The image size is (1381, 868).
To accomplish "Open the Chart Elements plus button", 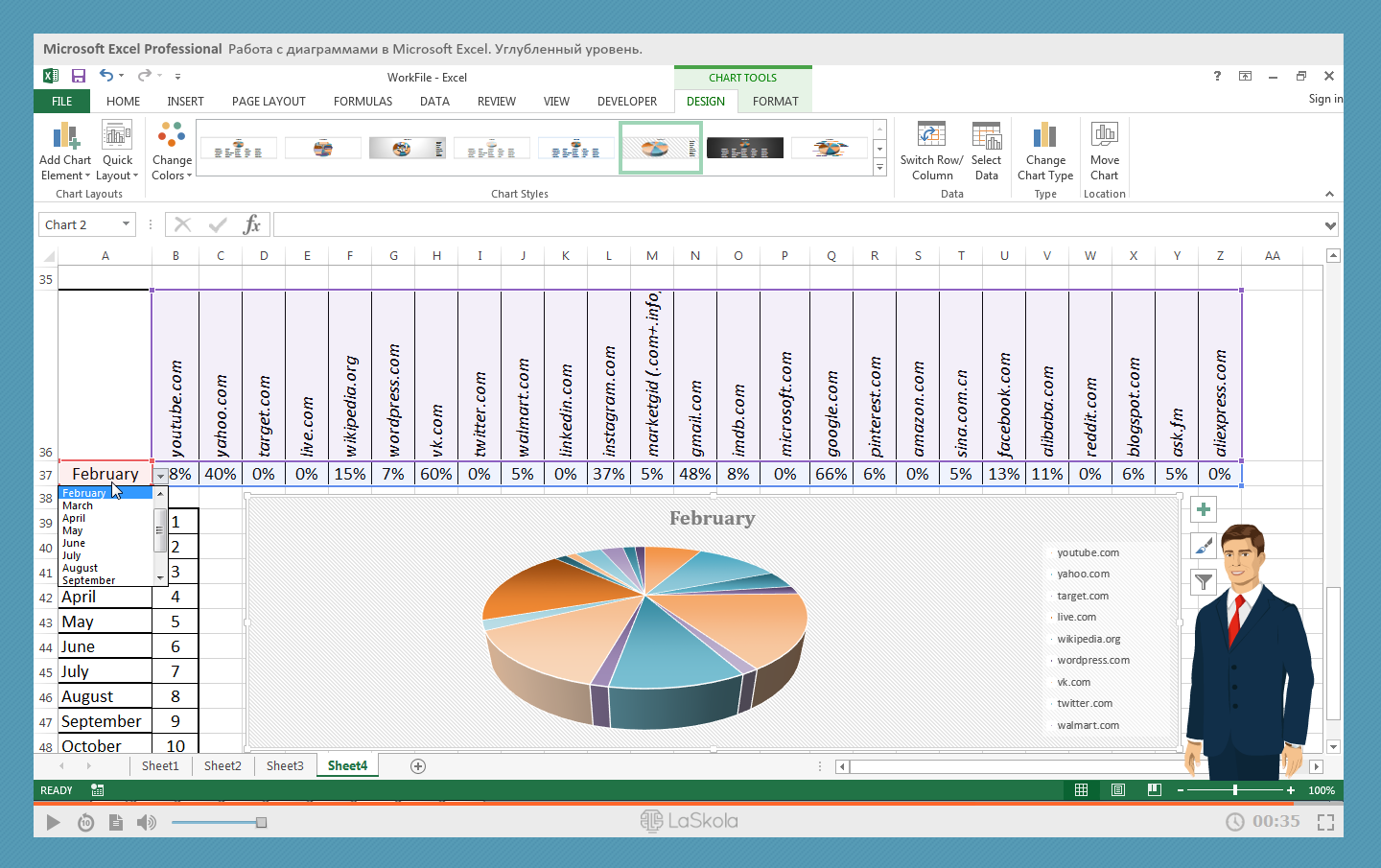I will coord(1204,509).
